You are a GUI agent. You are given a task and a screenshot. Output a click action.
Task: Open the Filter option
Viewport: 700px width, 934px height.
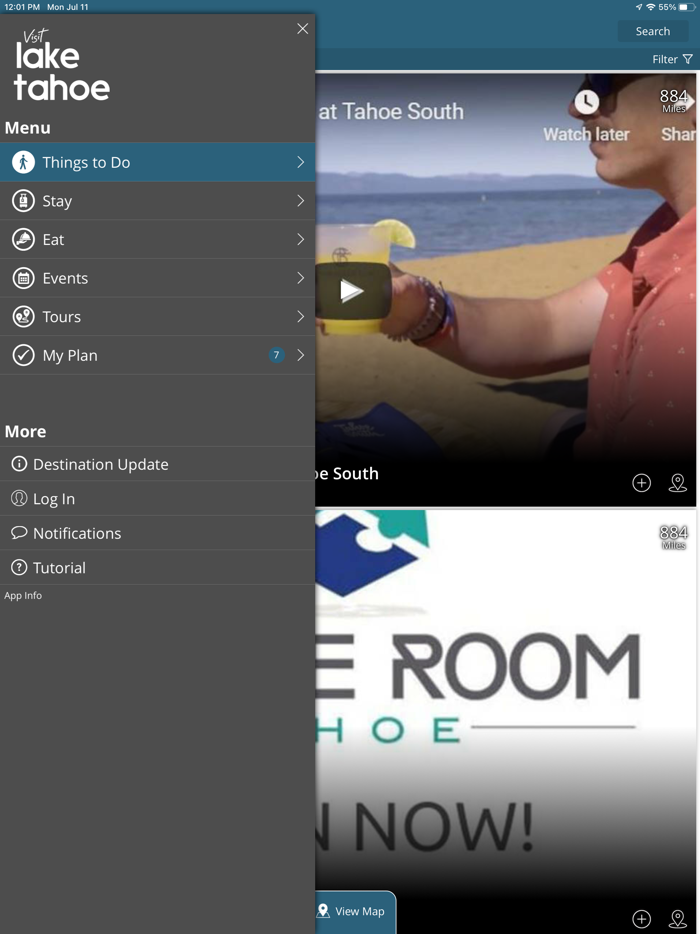(672, 60)
